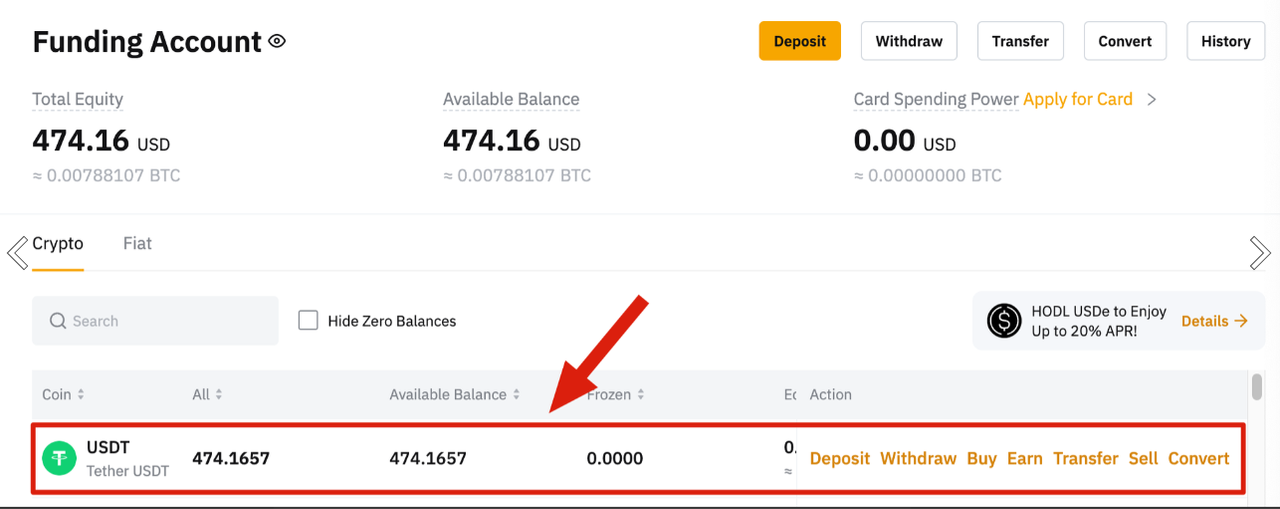Click the Tether USDT coin icon
This screenshot has height=509, width=1280.
(59, 458)
